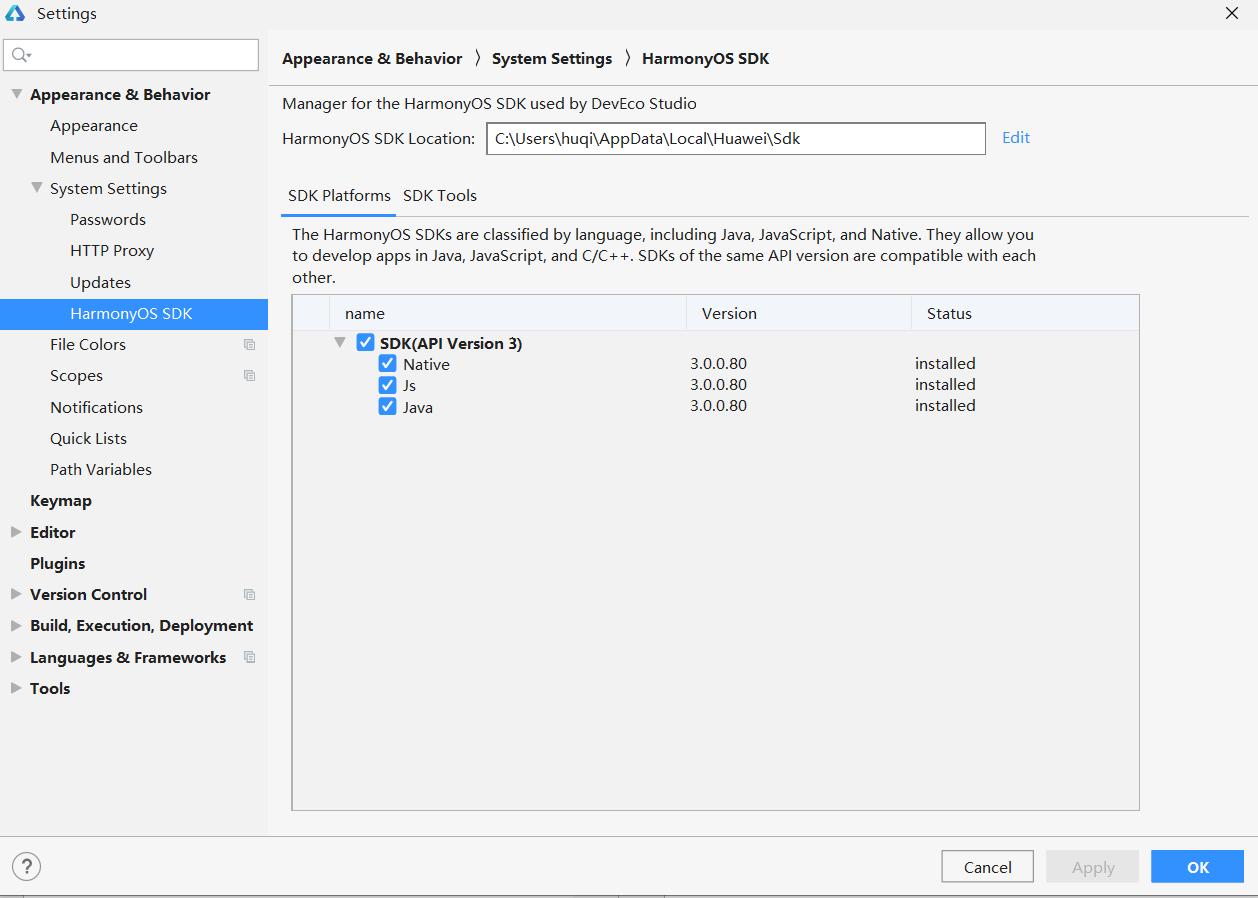
Task: Click the project-level icon next to Scopes
Action: pyautogui.click(x=249, y=376)
